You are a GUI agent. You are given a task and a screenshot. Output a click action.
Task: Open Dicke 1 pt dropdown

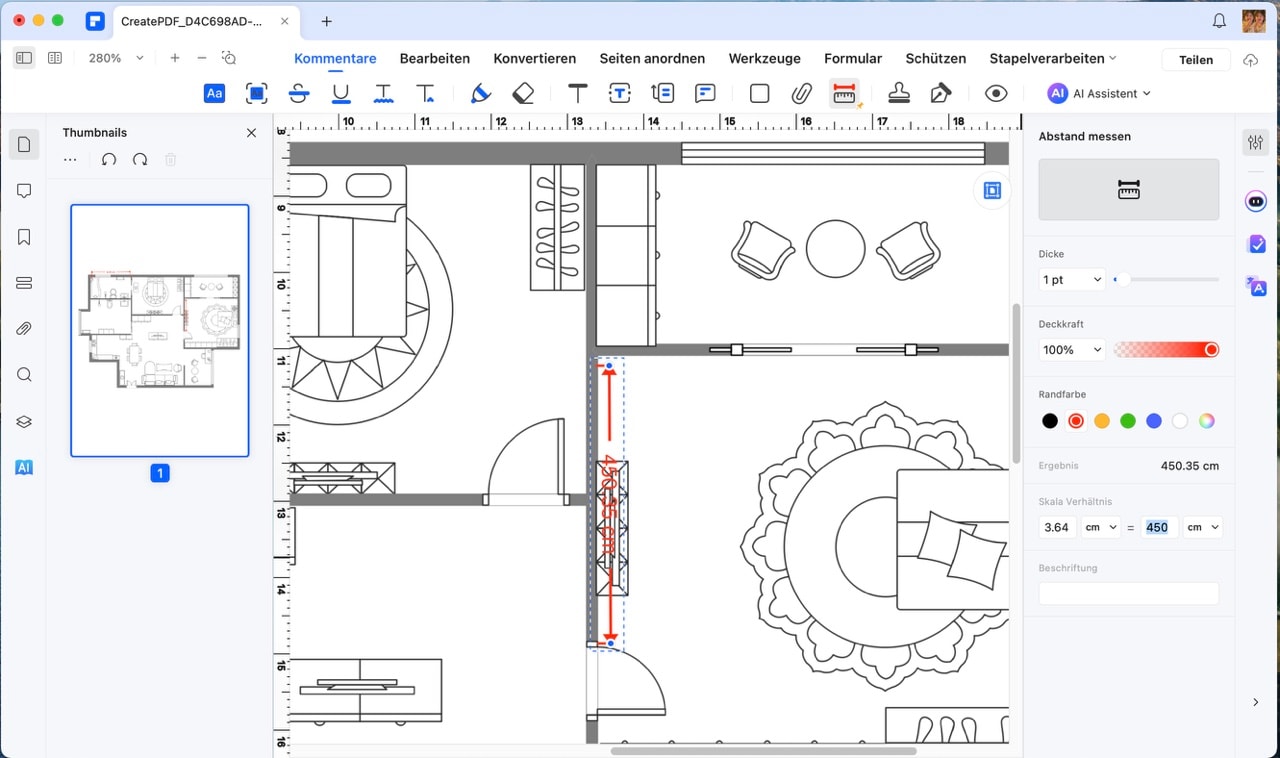coord(1071,279)
